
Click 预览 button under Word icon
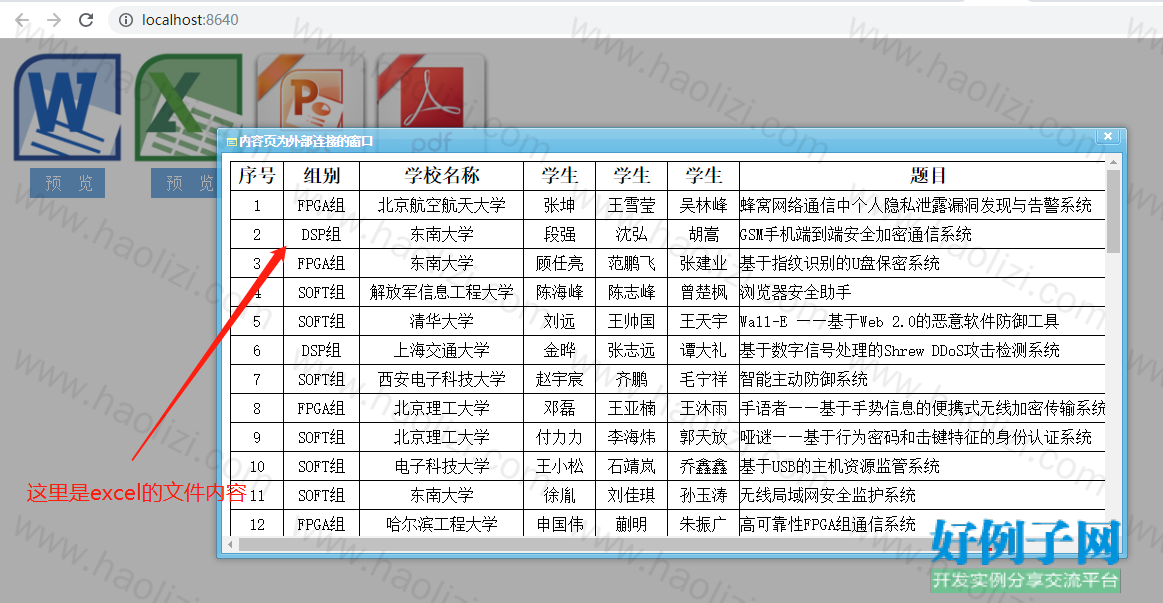67,182
